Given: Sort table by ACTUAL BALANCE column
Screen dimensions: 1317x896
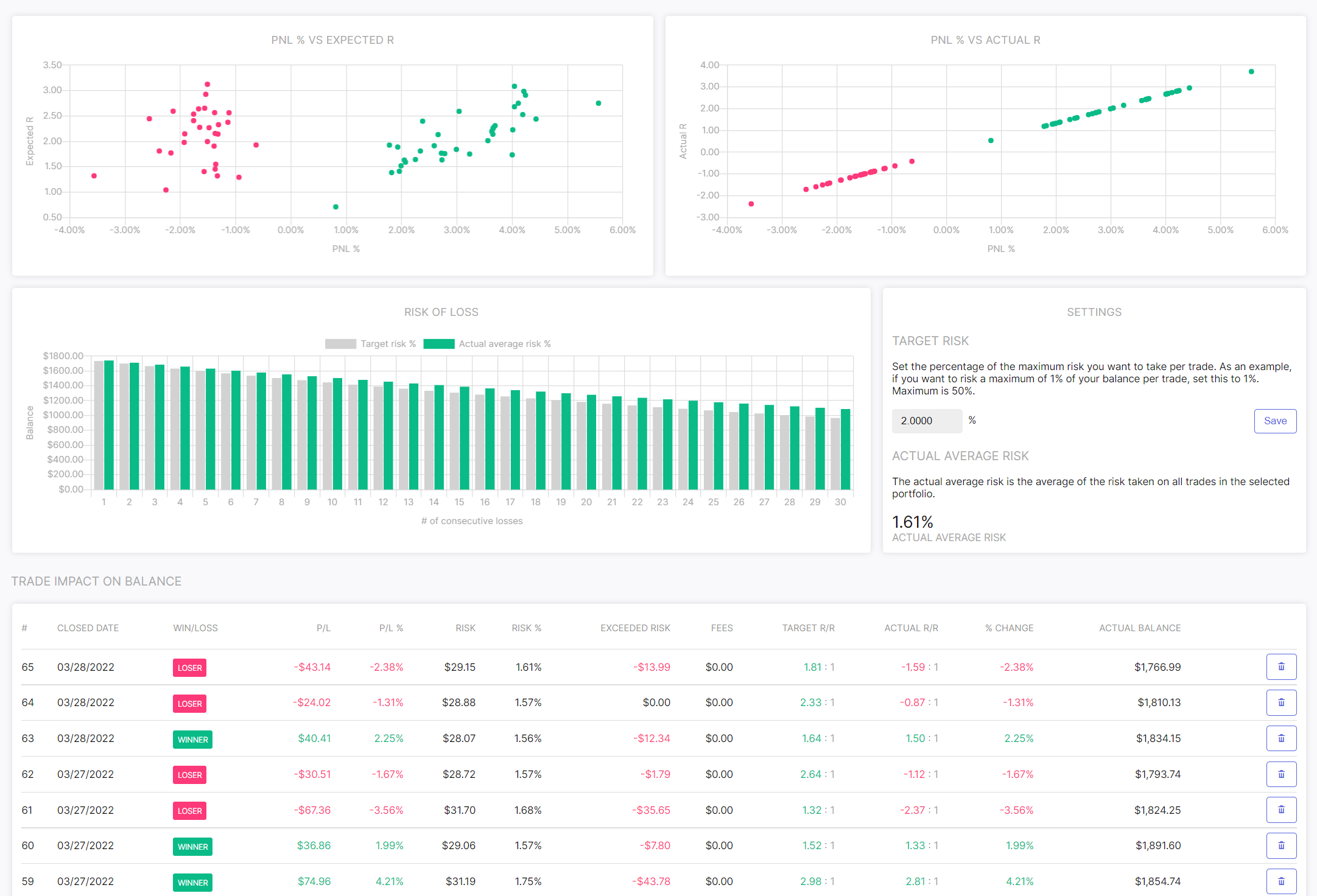Looking at the screenshot, I should pos(1140,628).
